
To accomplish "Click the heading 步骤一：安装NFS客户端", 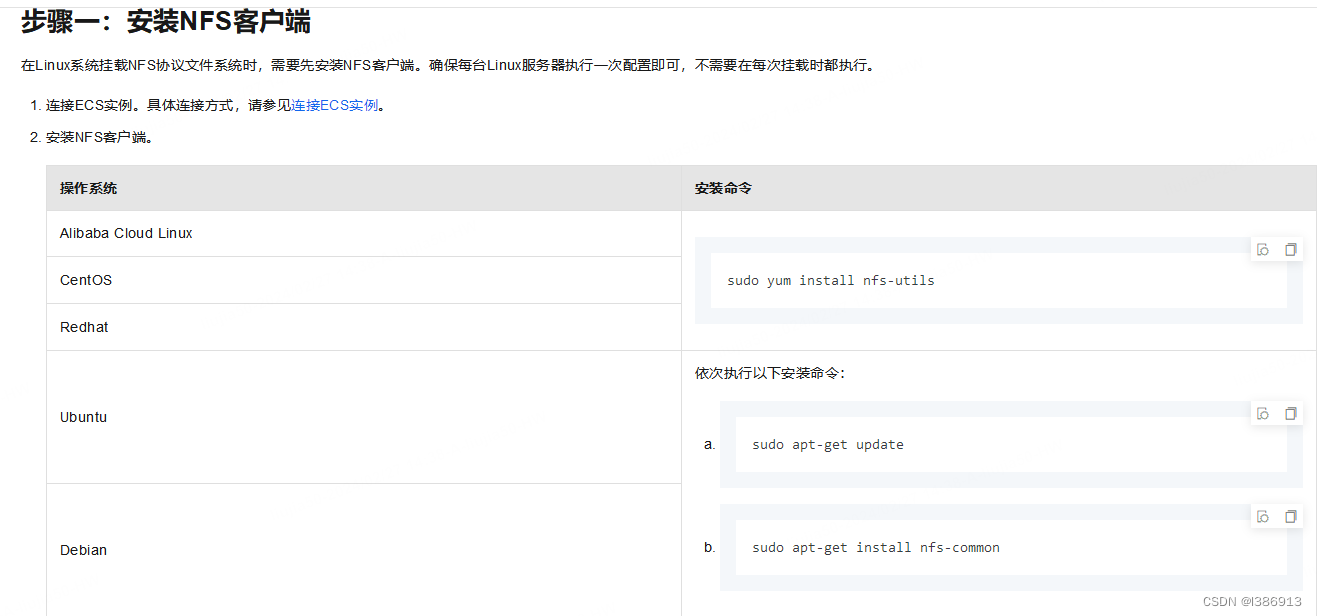I will [x=166, y=20].
